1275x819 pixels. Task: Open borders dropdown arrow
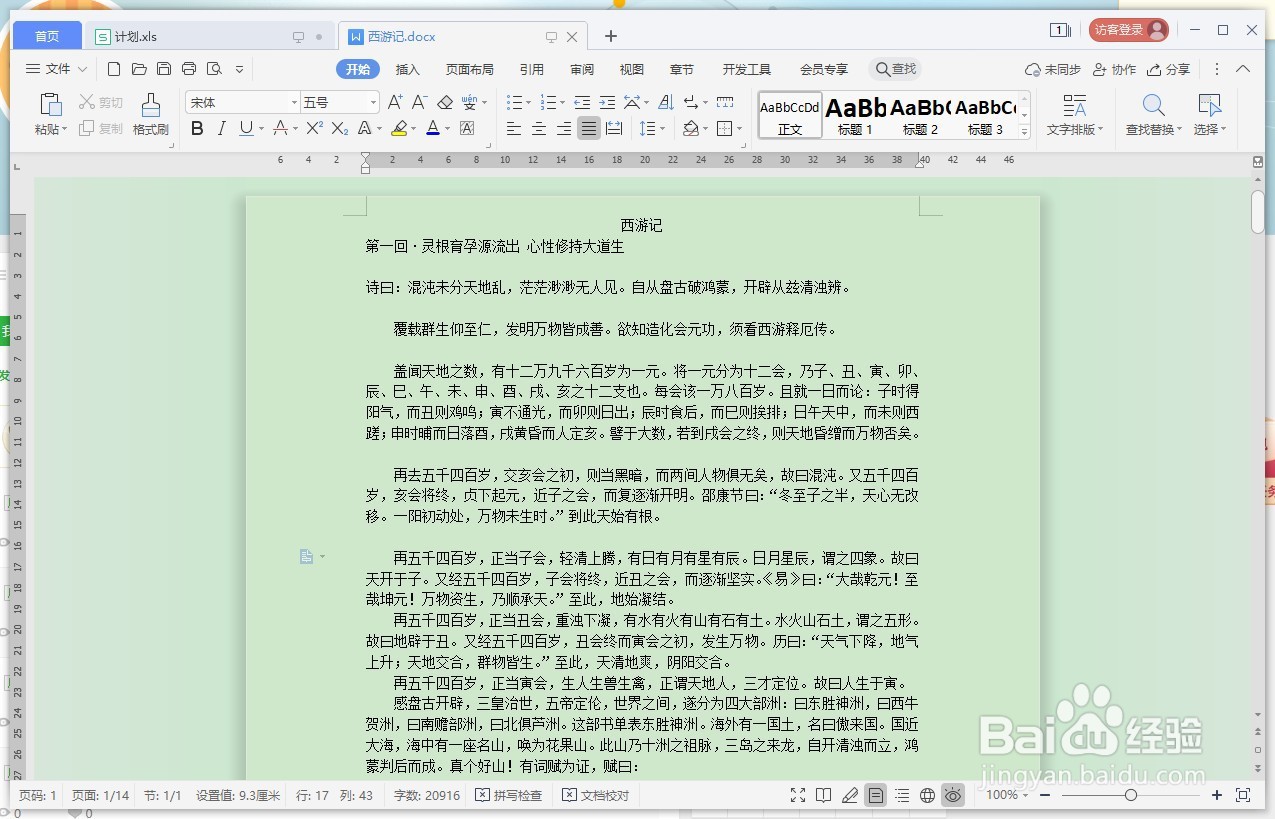click(x=739, y=128)
